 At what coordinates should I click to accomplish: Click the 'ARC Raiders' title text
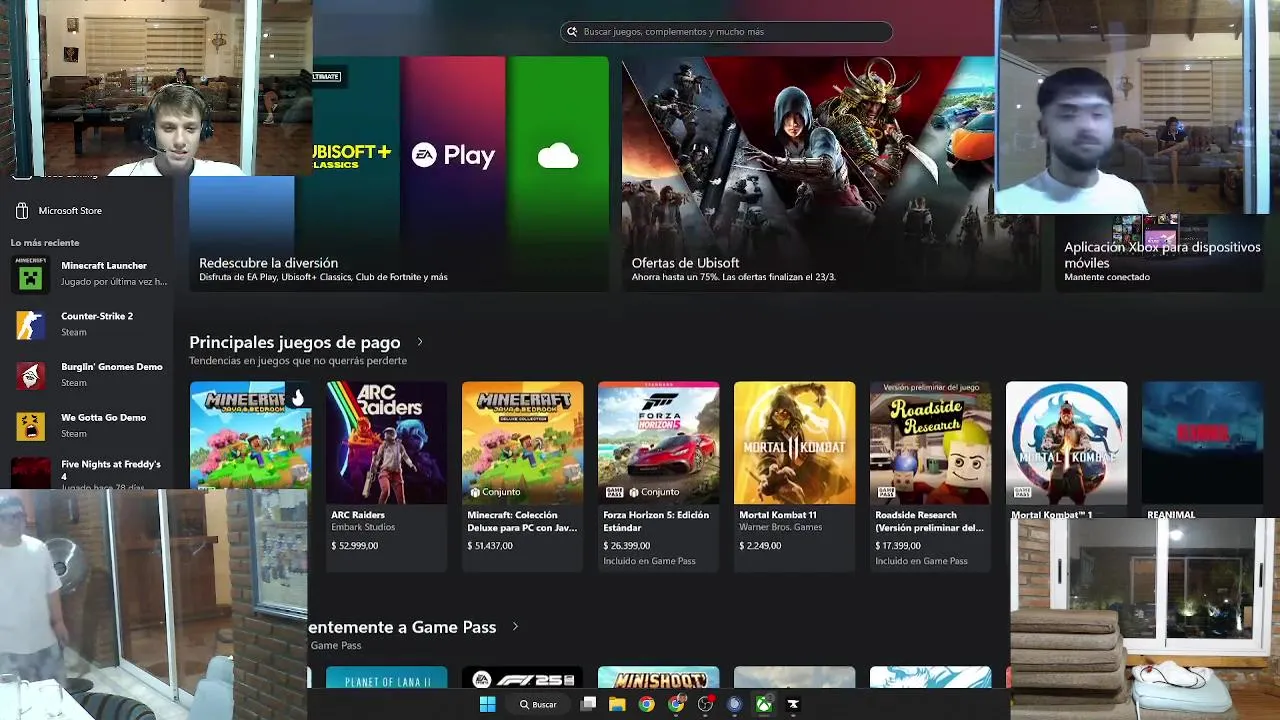coord(358,515)
